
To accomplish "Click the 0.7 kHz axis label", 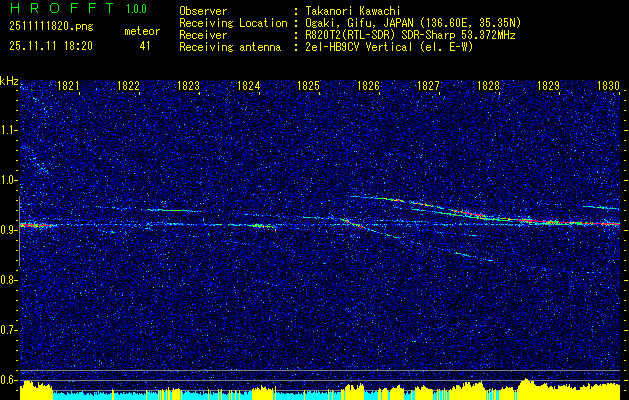I will click(7, 331).
